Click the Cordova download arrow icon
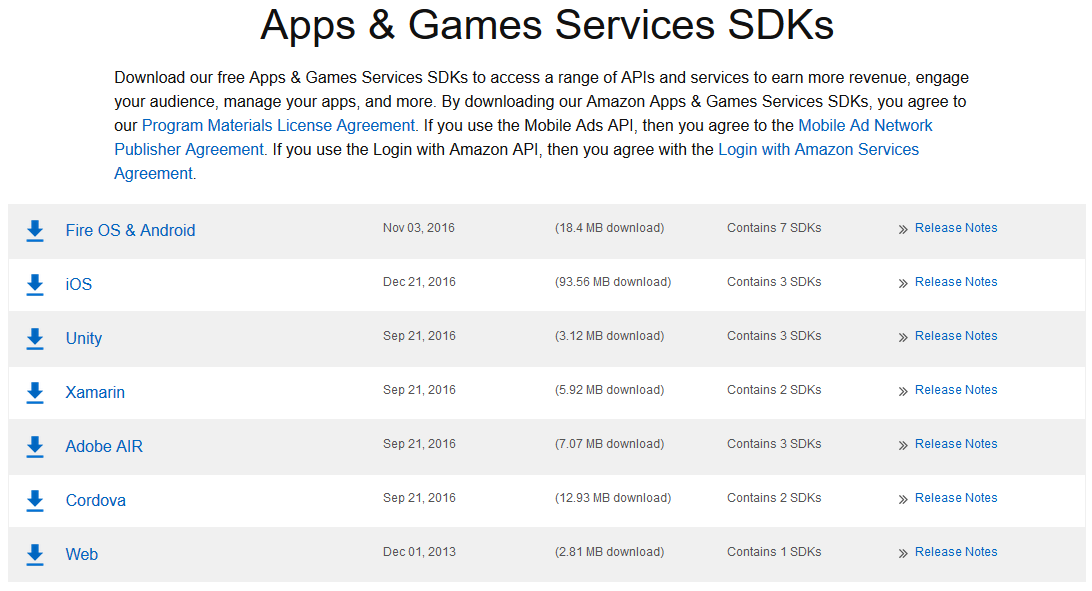The height and width of the screenshot is (591, 1092). 35,501
